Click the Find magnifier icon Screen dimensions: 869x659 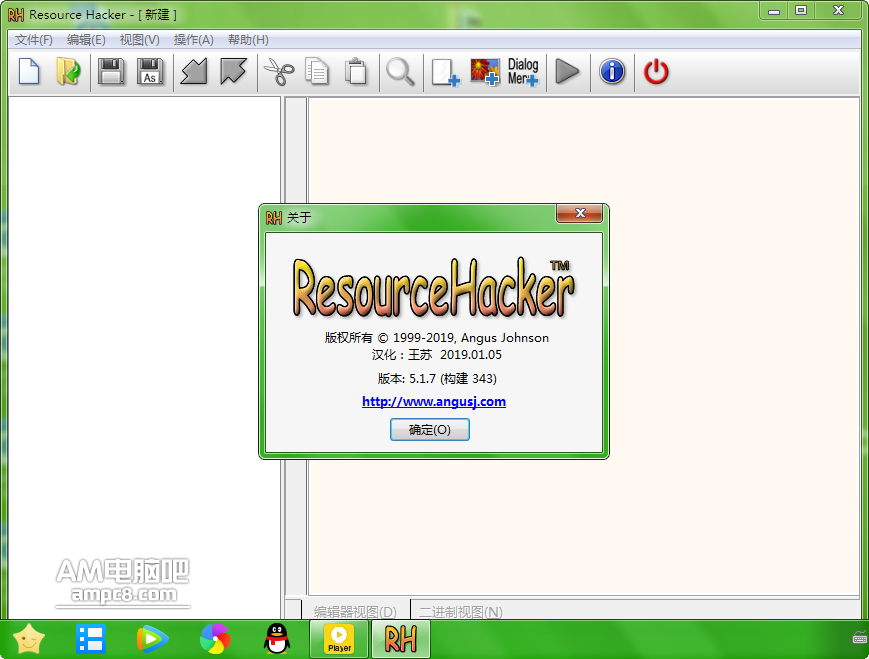[400, 71]
